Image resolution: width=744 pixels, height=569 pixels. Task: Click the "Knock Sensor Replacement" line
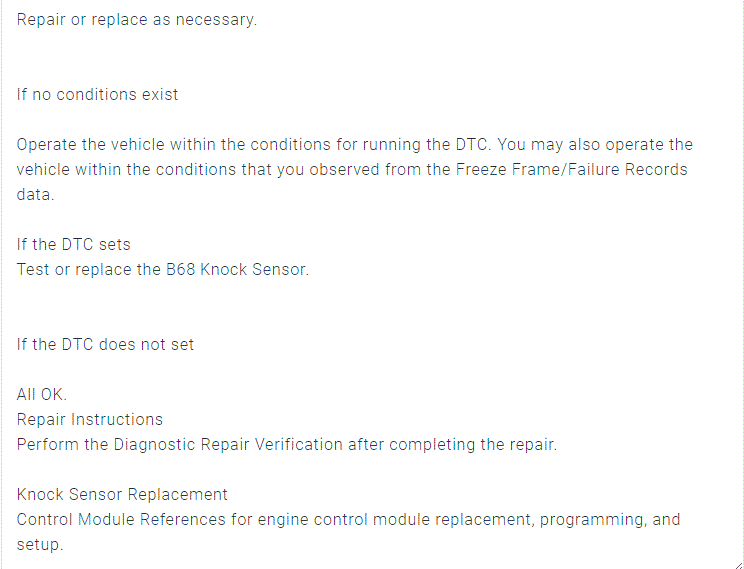pyautogui.click(x=122, y=494)
